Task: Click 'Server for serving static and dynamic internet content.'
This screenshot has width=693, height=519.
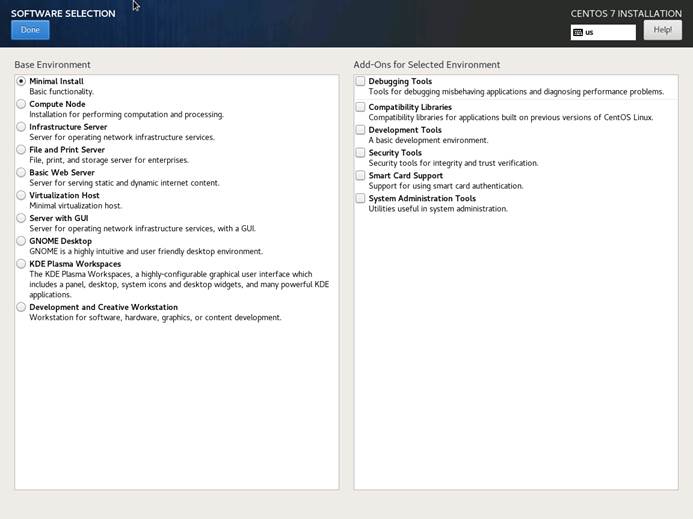Action: [x=124, y=183]
